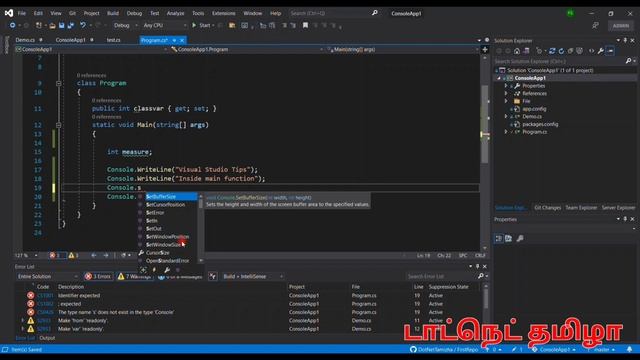Click Properties panel Property Pages wrench icon
The image size is (640, 360).
coord(520,238)
